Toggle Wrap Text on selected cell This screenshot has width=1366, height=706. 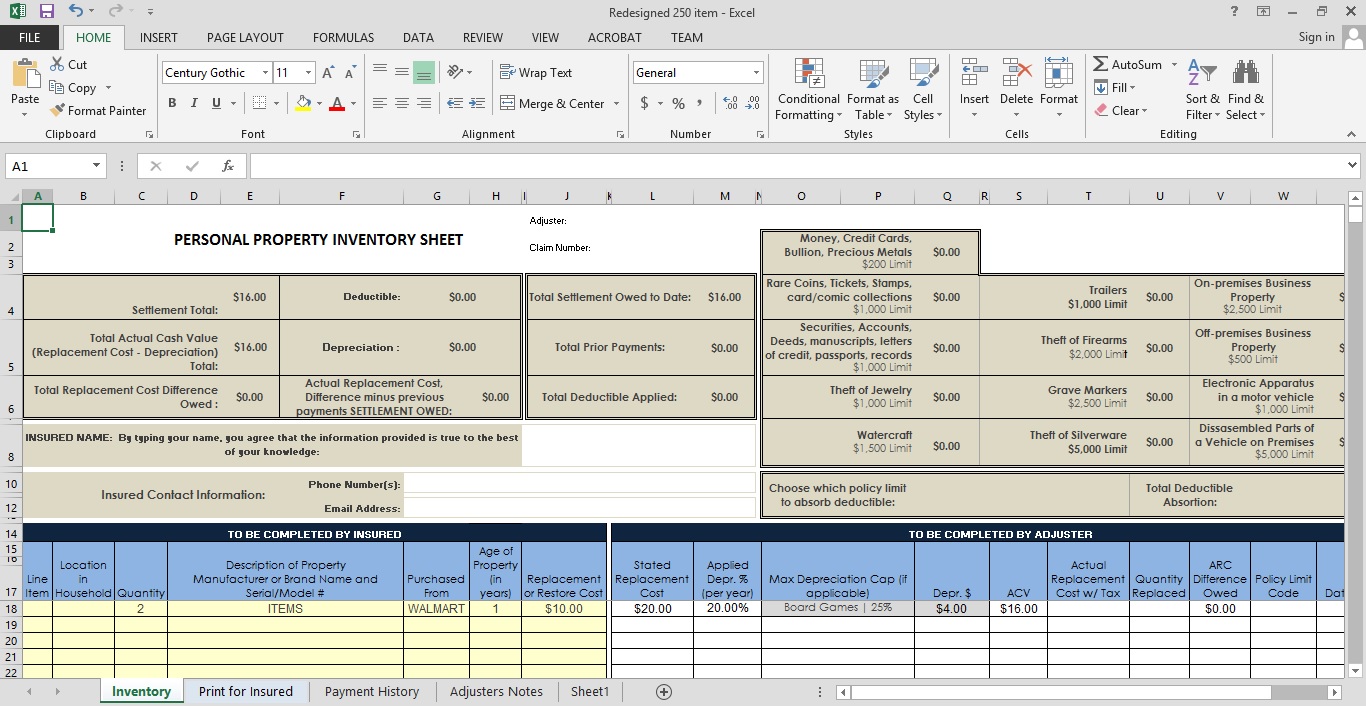point(535,73)
